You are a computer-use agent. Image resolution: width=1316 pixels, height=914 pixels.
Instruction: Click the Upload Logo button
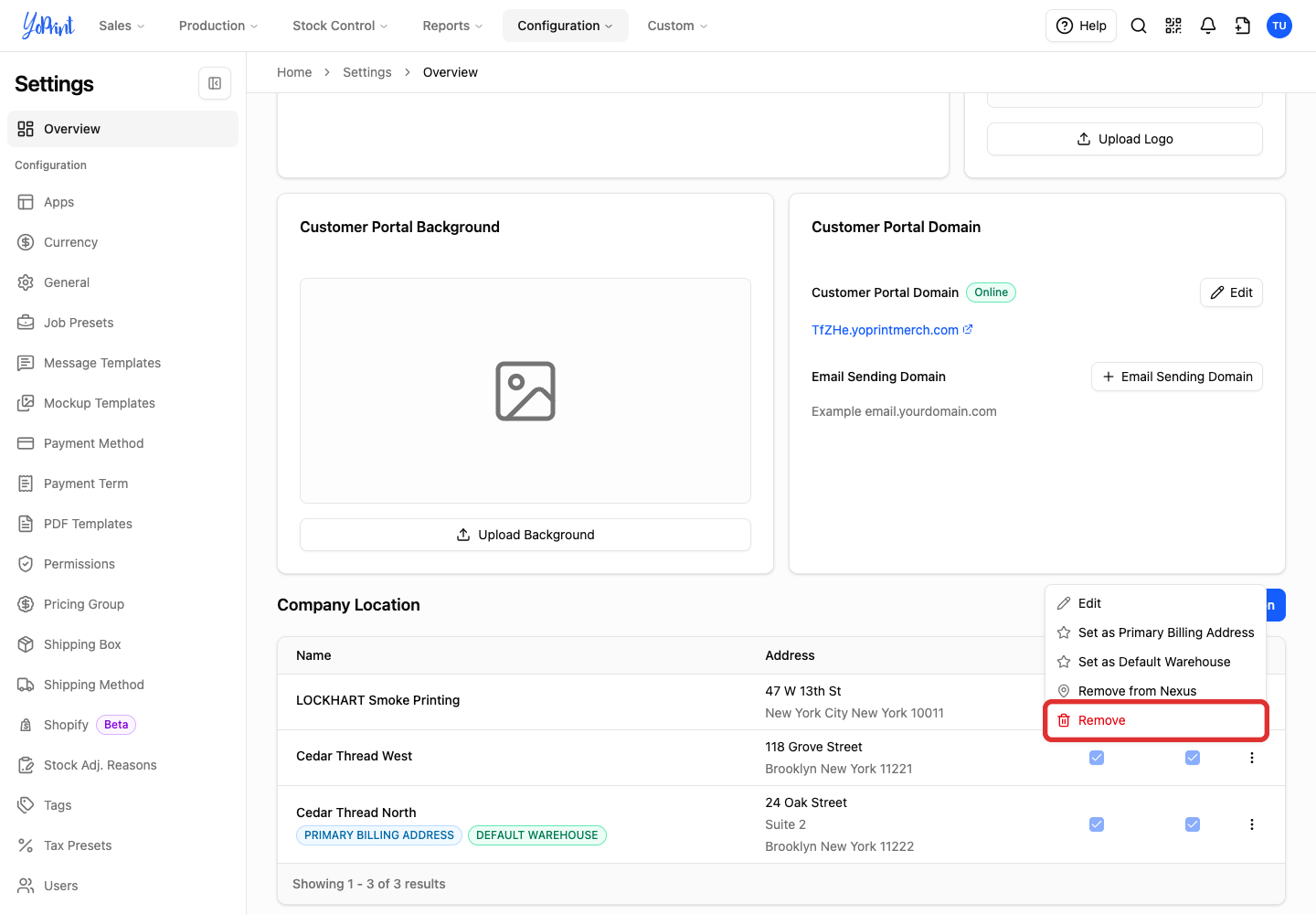coord(1125,139)
